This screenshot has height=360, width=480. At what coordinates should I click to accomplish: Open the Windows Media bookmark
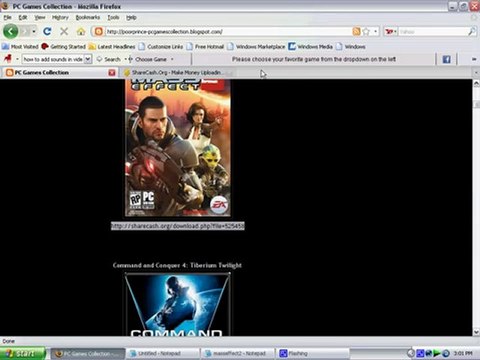coord(311,47)
